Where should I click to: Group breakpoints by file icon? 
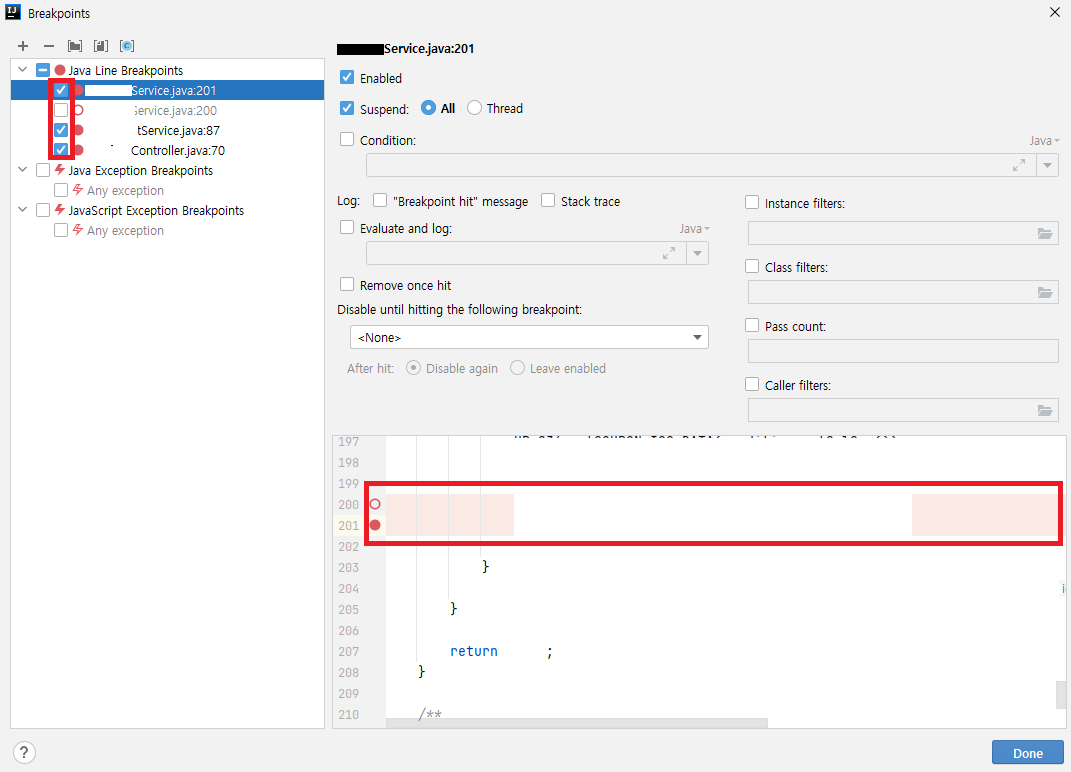point(101,46)
